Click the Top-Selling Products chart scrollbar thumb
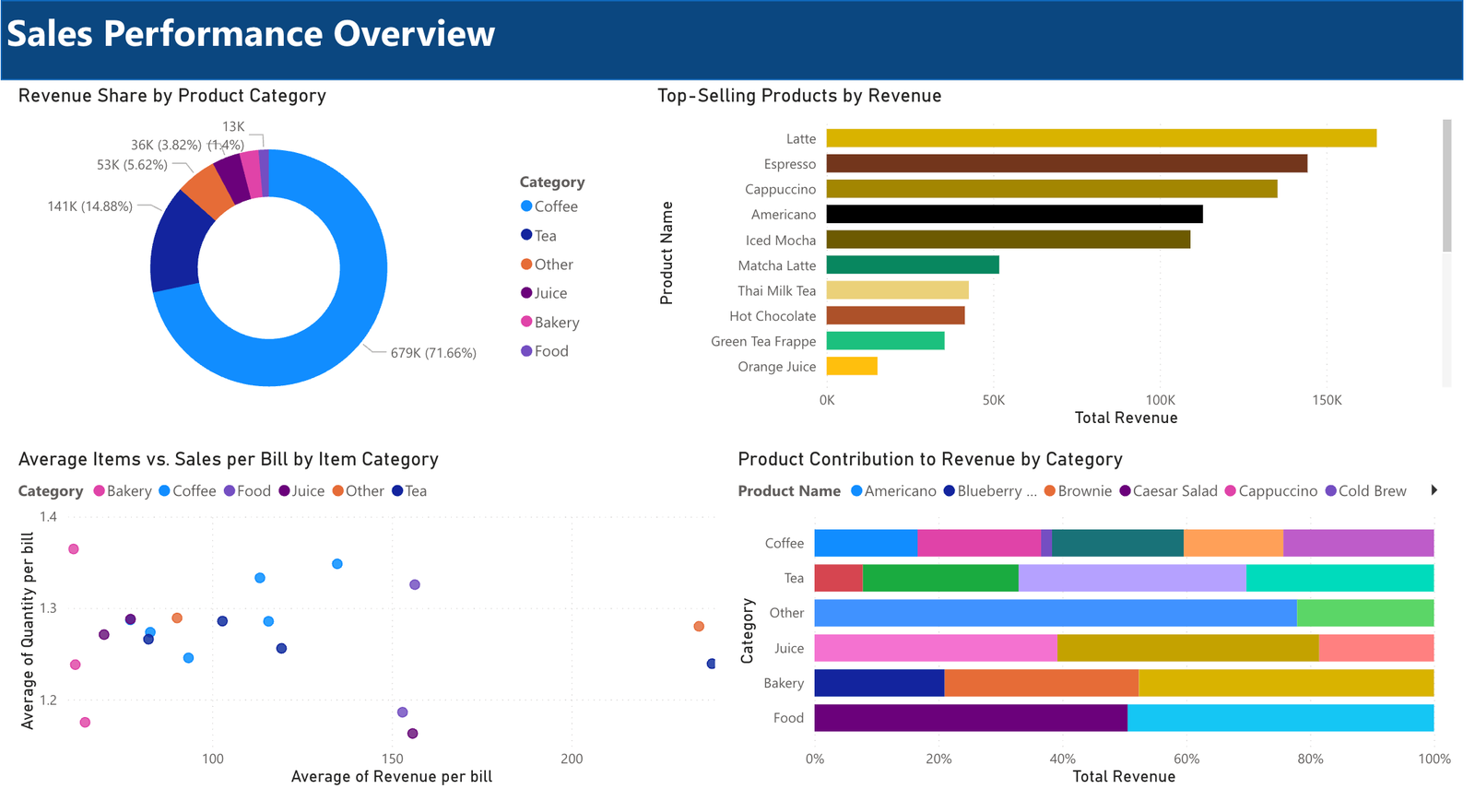This screenshot has height=812, width=1475. point(1447,185)
